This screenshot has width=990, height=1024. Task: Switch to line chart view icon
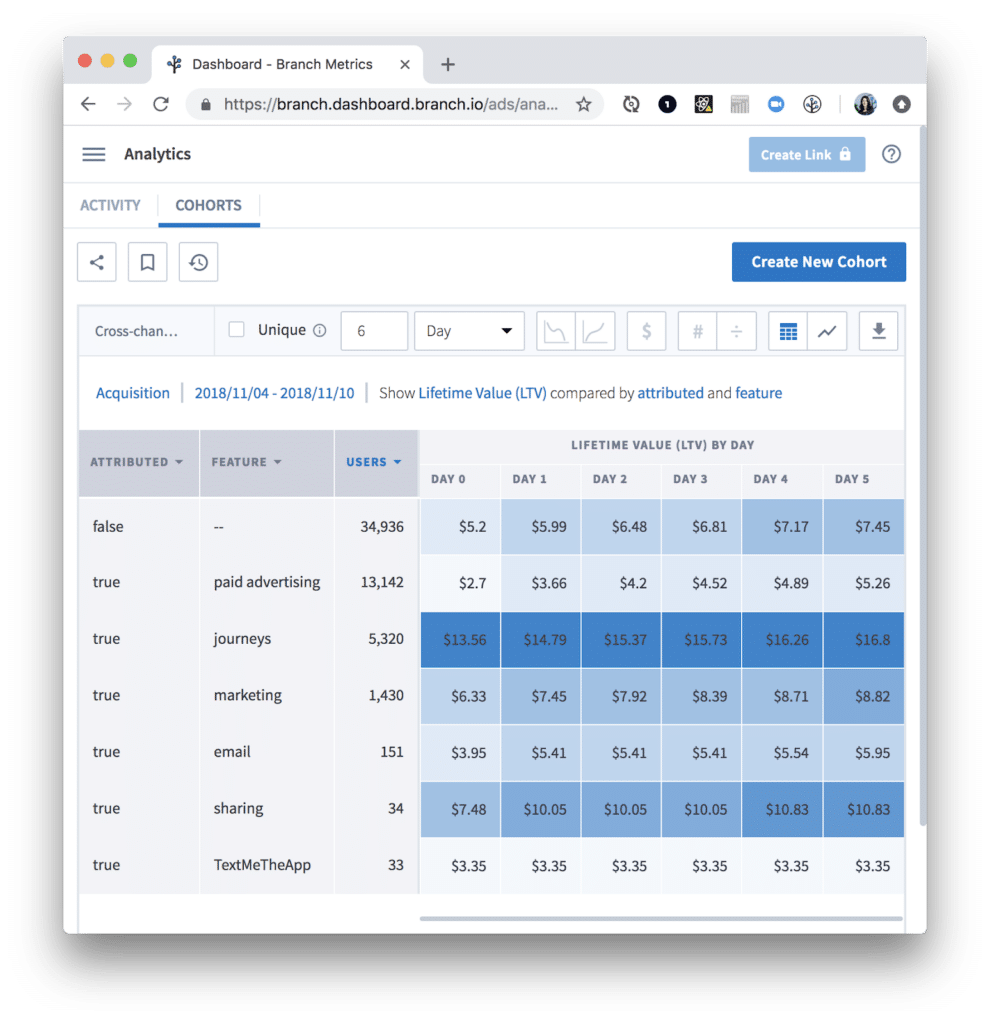click(827, 331)
